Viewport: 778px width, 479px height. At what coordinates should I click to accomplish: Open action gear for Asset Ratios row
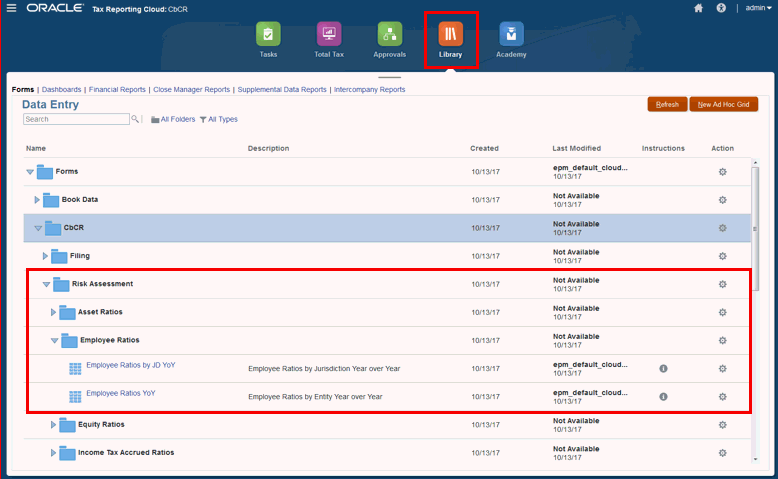point(722,312)
